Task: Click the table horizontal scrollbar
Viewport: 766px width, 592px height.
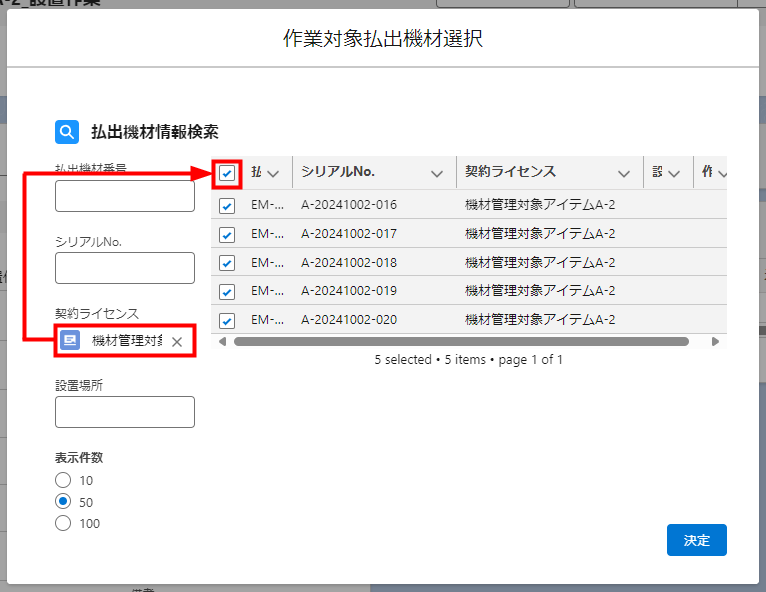Action: coord(460,341)
